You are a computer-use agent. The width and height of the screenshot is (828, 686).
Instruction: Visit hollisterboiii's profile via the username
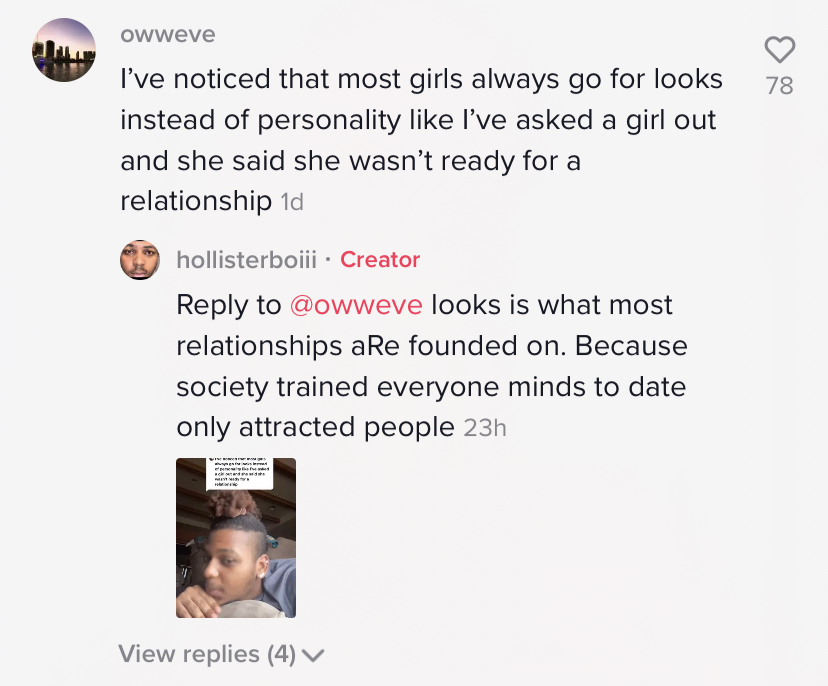click(247, 260)
